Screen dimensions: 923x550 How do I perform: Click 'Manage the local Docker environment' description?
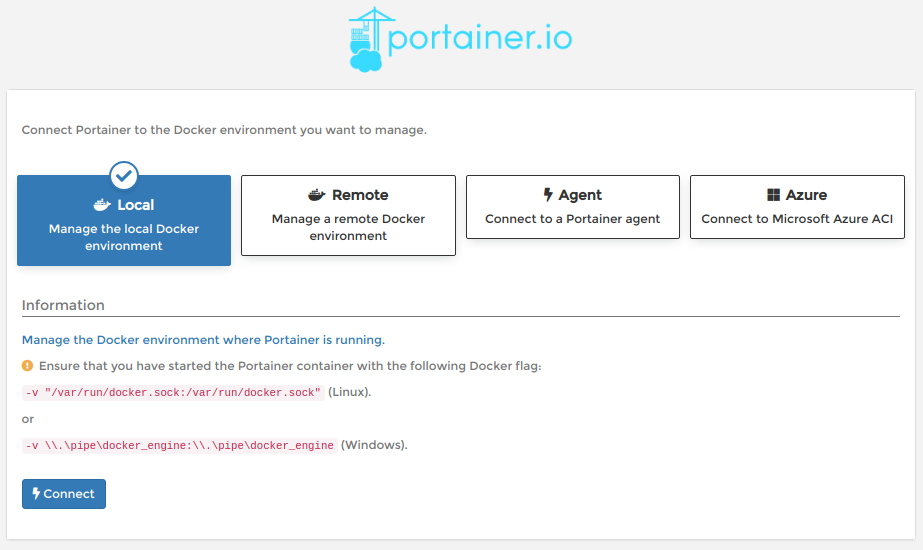pyautogui.click(x=124, y=237)
